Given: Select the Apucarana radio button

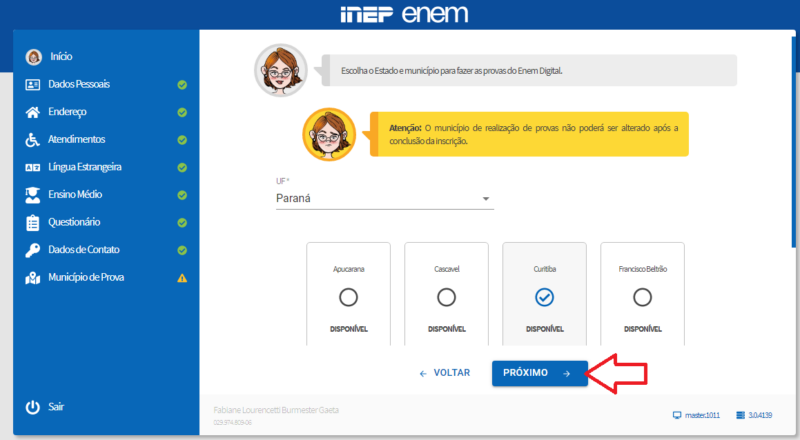Looking at the screenshot, I should [x=348, y=297].
